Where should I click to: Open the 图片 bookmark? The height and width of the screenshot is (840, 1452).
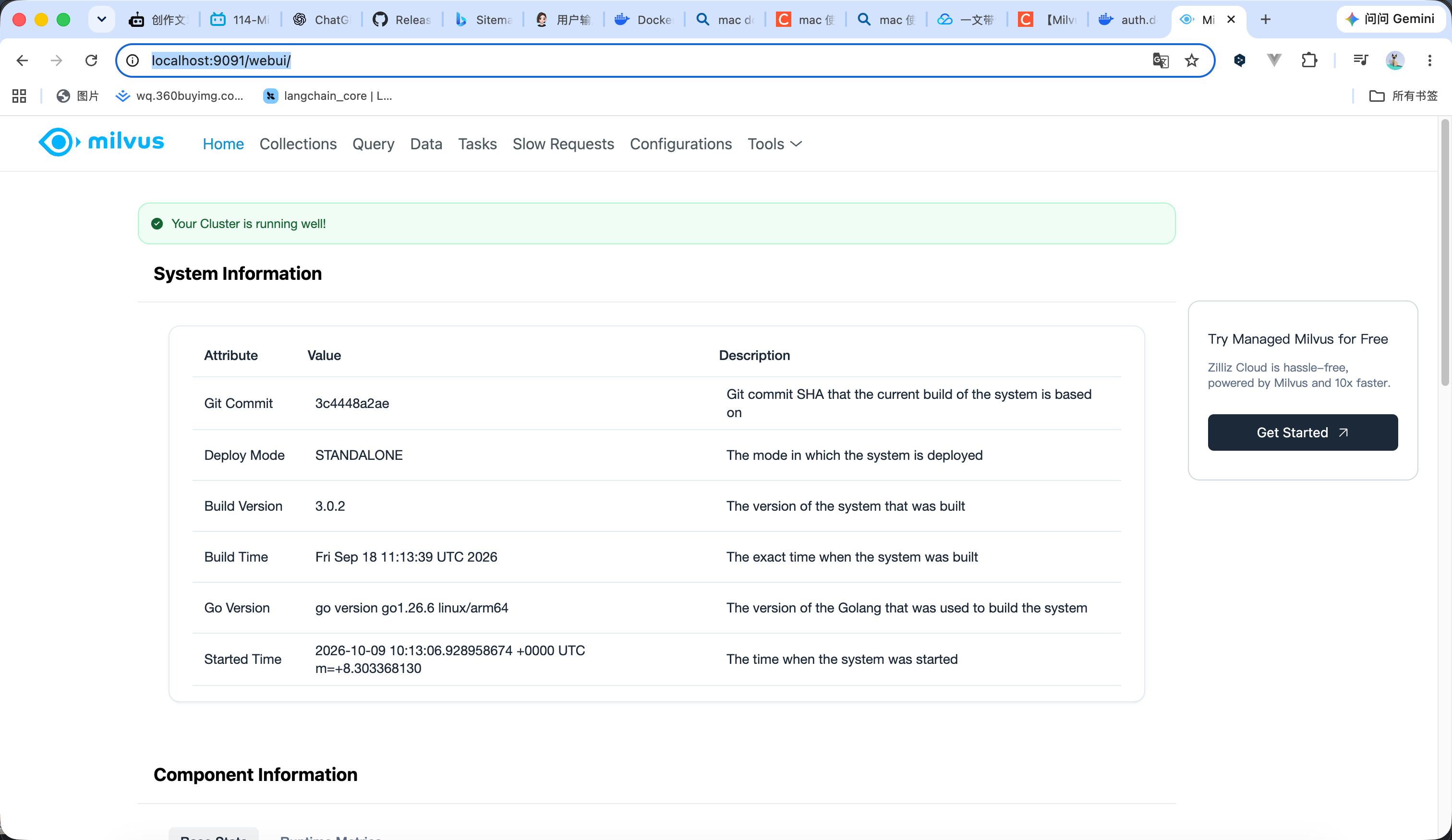point(77,96)
